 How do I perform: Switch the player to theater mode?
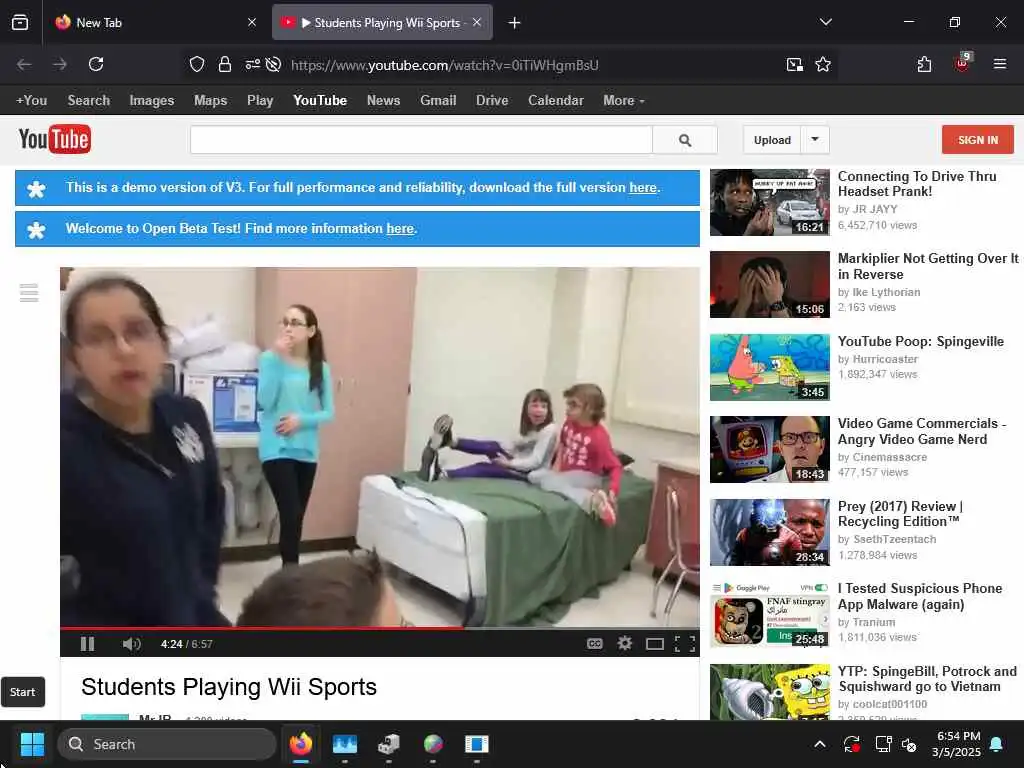coord(654,645)
